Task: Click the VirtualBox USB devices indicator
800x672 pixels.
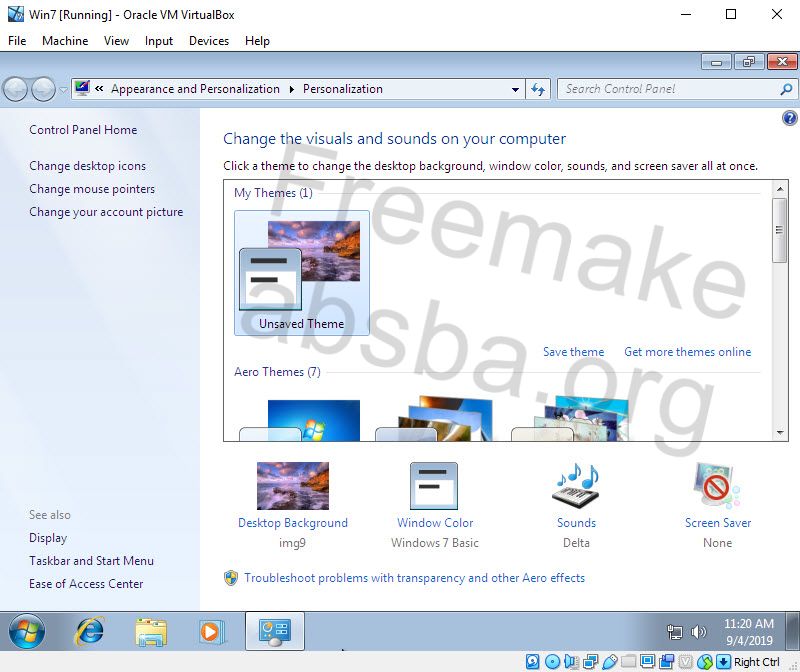Action: click(610, 662)
